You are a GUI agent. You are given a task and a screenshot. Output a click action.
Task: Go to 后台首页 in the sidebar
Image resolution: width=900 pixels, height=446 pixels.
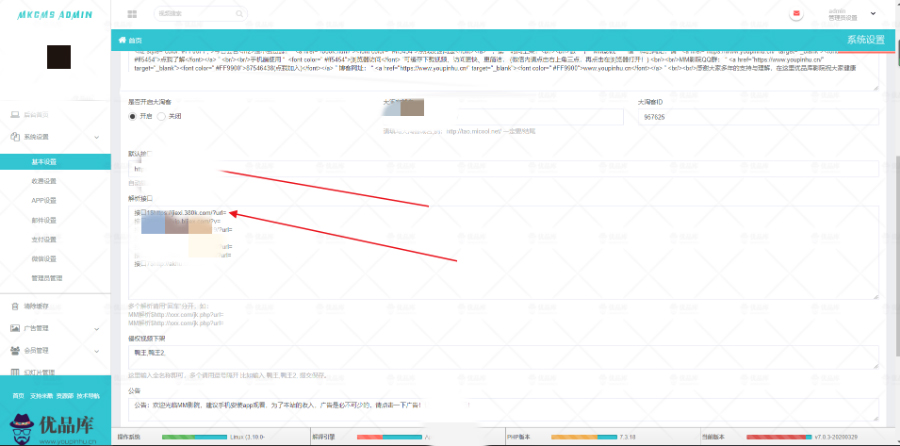coord(36,115)
